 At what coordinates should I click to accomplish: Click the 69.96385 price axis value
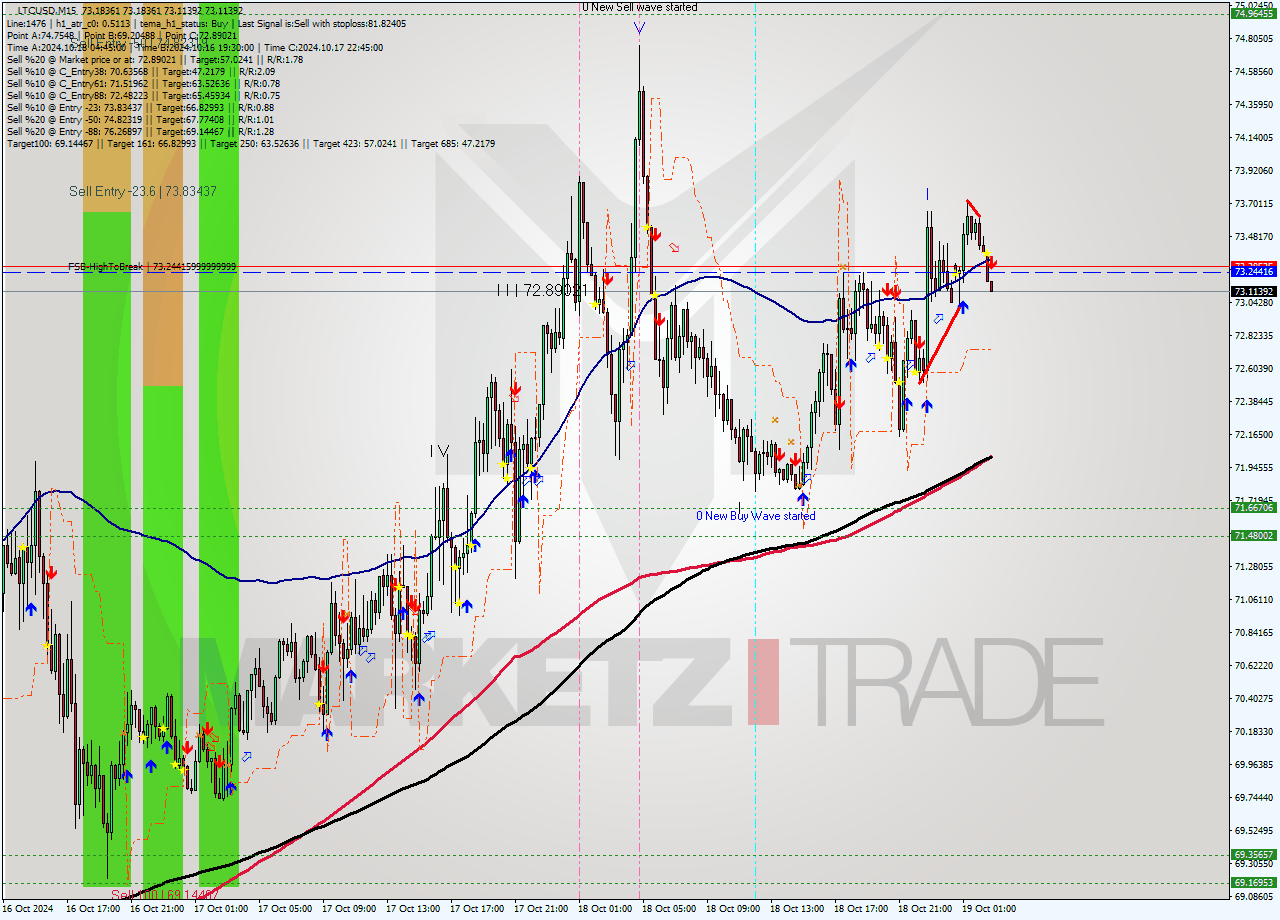pos(1253,764)
